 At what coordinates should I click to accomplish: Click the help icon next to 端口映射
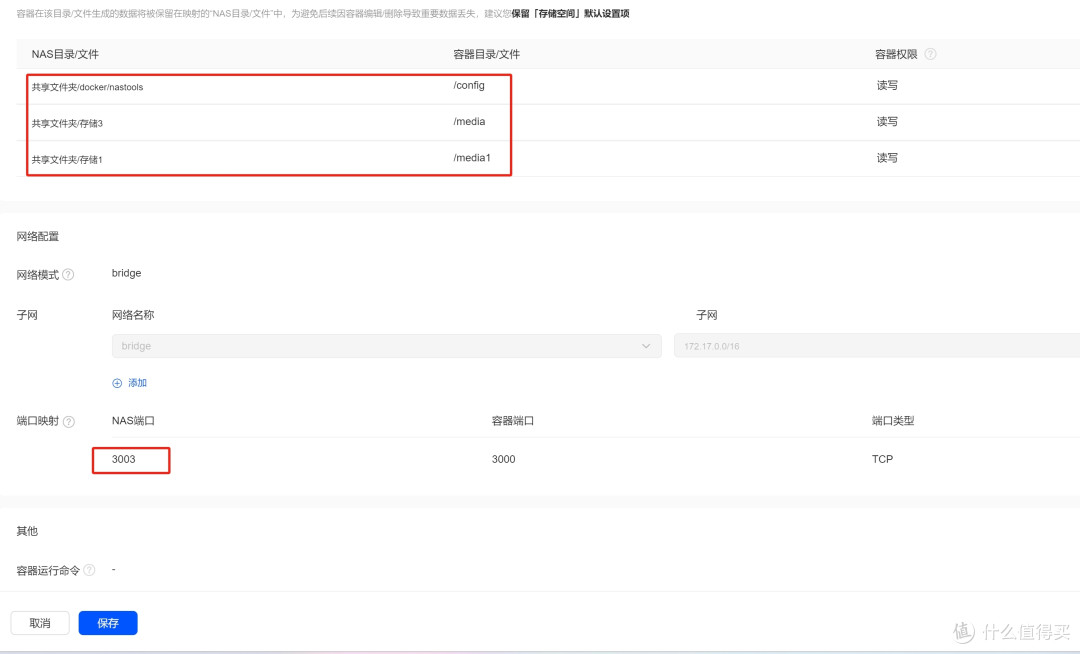coord(69,421)
